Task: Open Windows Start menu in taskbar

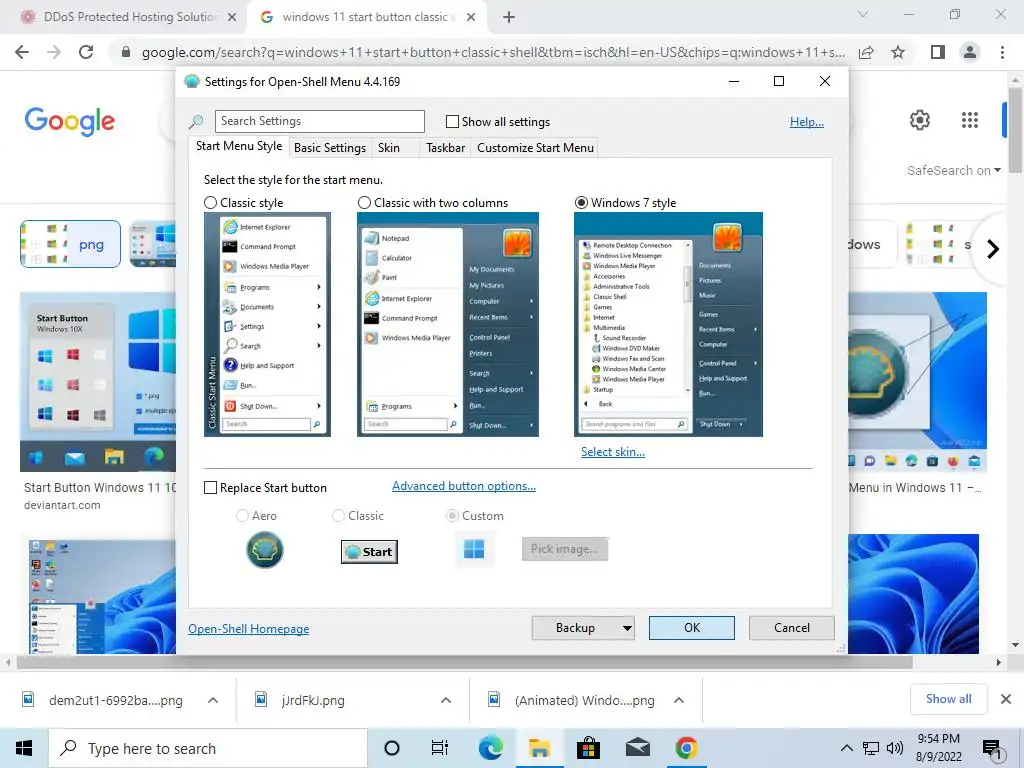Action: tap(24, 748)
